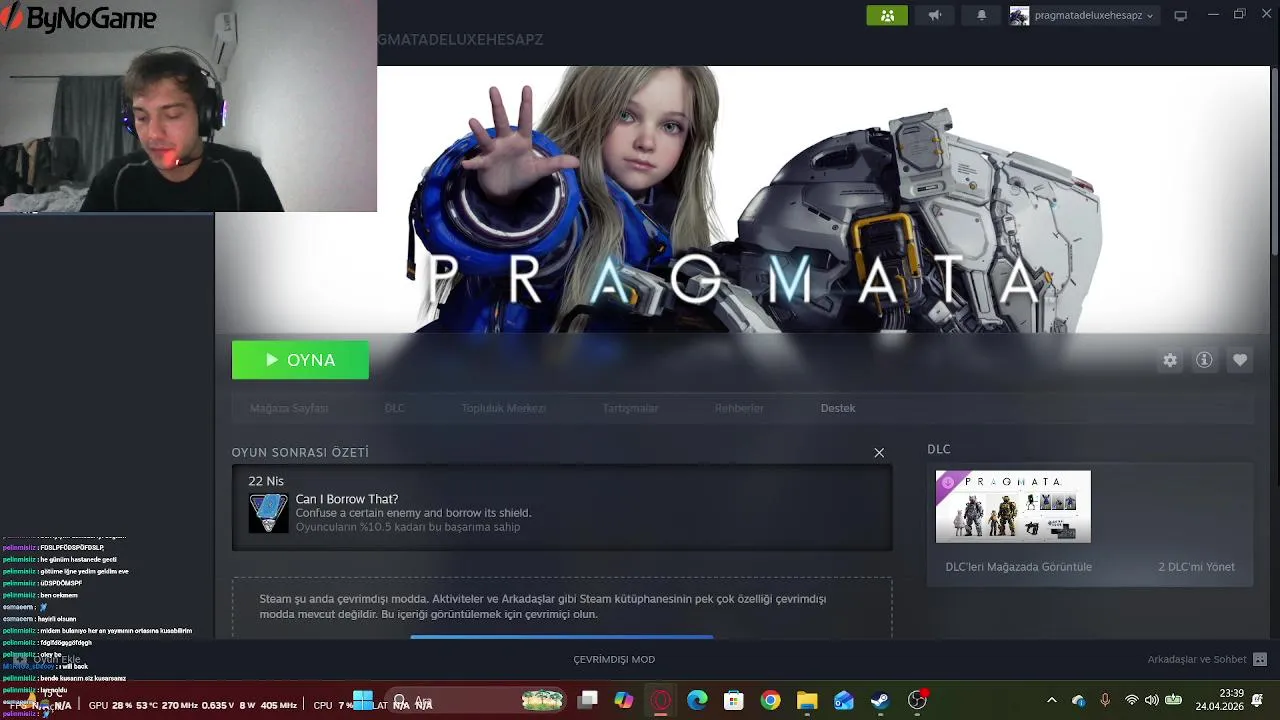Open the game info icon

pyautogui.click(x=1204, y=360)
